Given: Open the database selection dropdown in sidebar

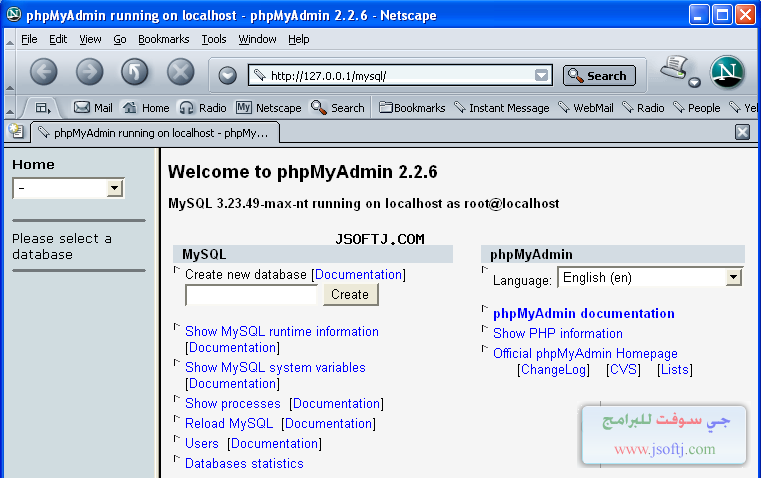Looking at the screenshot, I should point(68,188).
